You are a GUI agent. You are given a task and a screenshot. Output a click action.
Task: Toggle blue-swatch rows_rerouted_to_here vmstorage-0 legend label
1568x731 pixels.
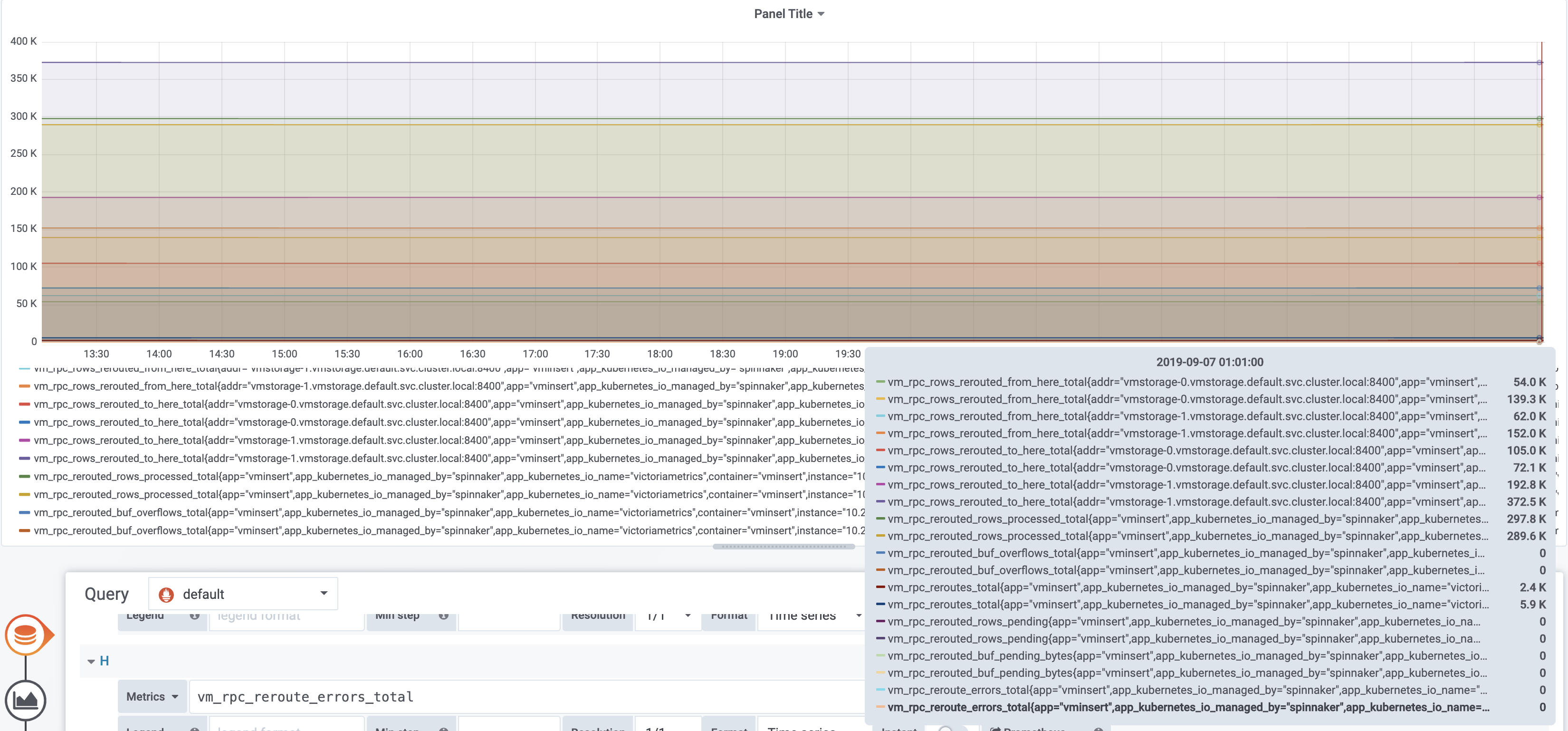449,422
